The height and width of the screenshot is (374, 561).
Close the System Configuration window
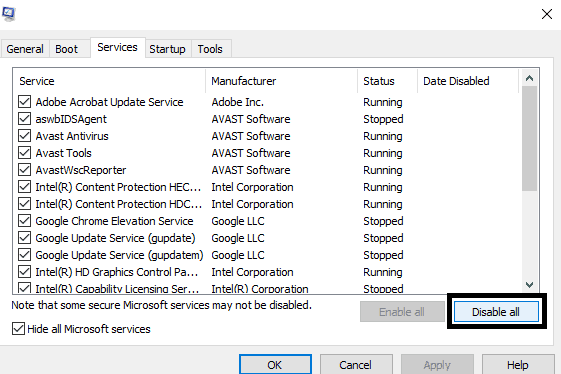point(547,14)
